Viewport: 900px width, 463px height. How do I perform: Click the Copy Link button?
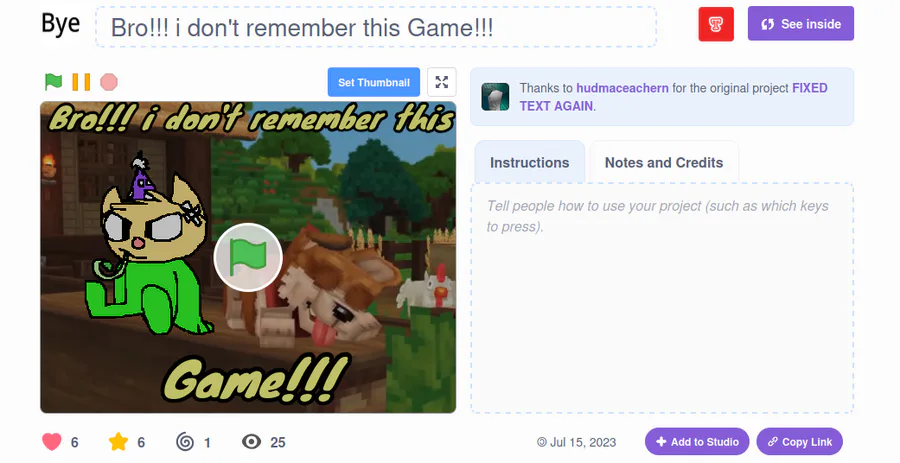tap(800, 442)
